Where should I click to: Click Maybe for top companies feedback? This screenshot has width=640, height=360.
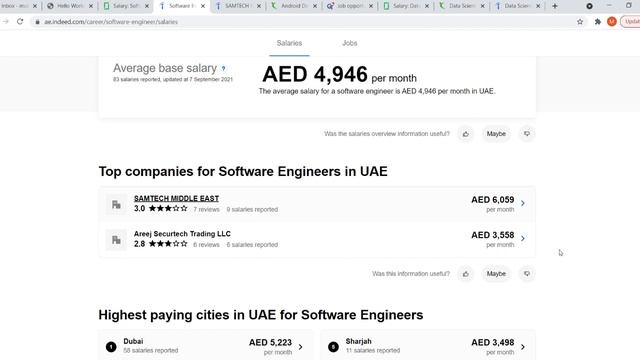point(496,274)
